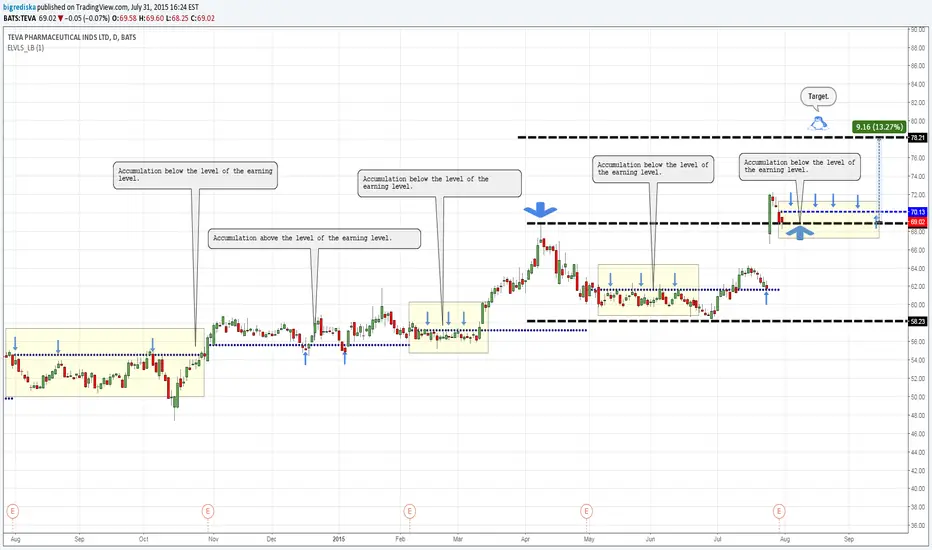932x550 pixels.
Task: Click the 64.00 price scale label
Action: point(917,269)
